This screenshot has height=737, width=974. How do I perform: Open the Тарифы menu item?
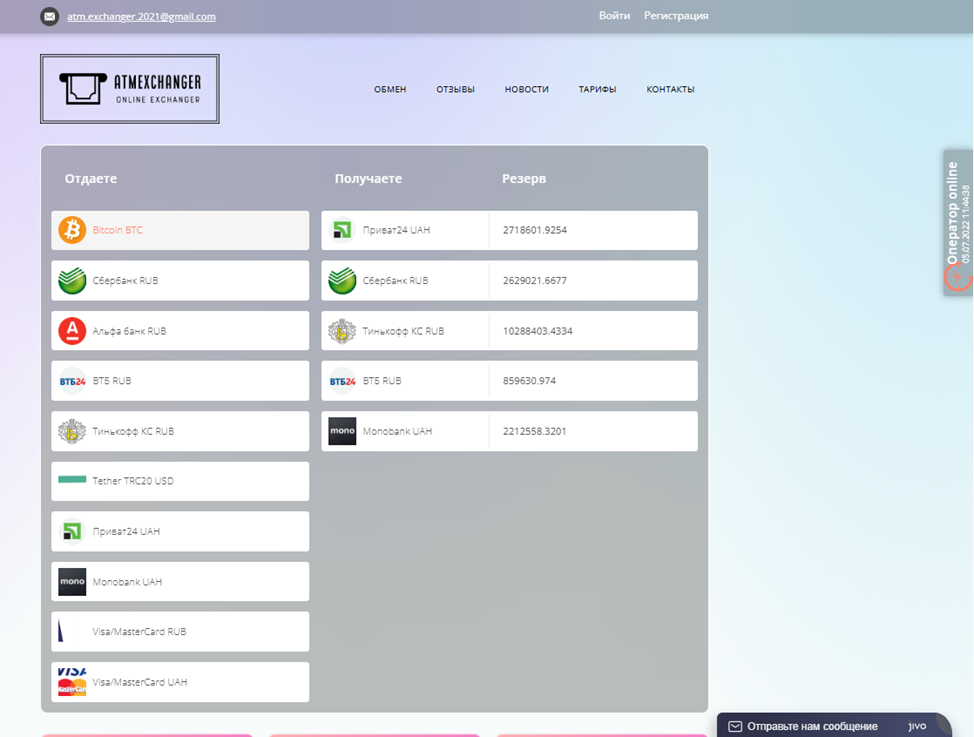coord(597,90)
